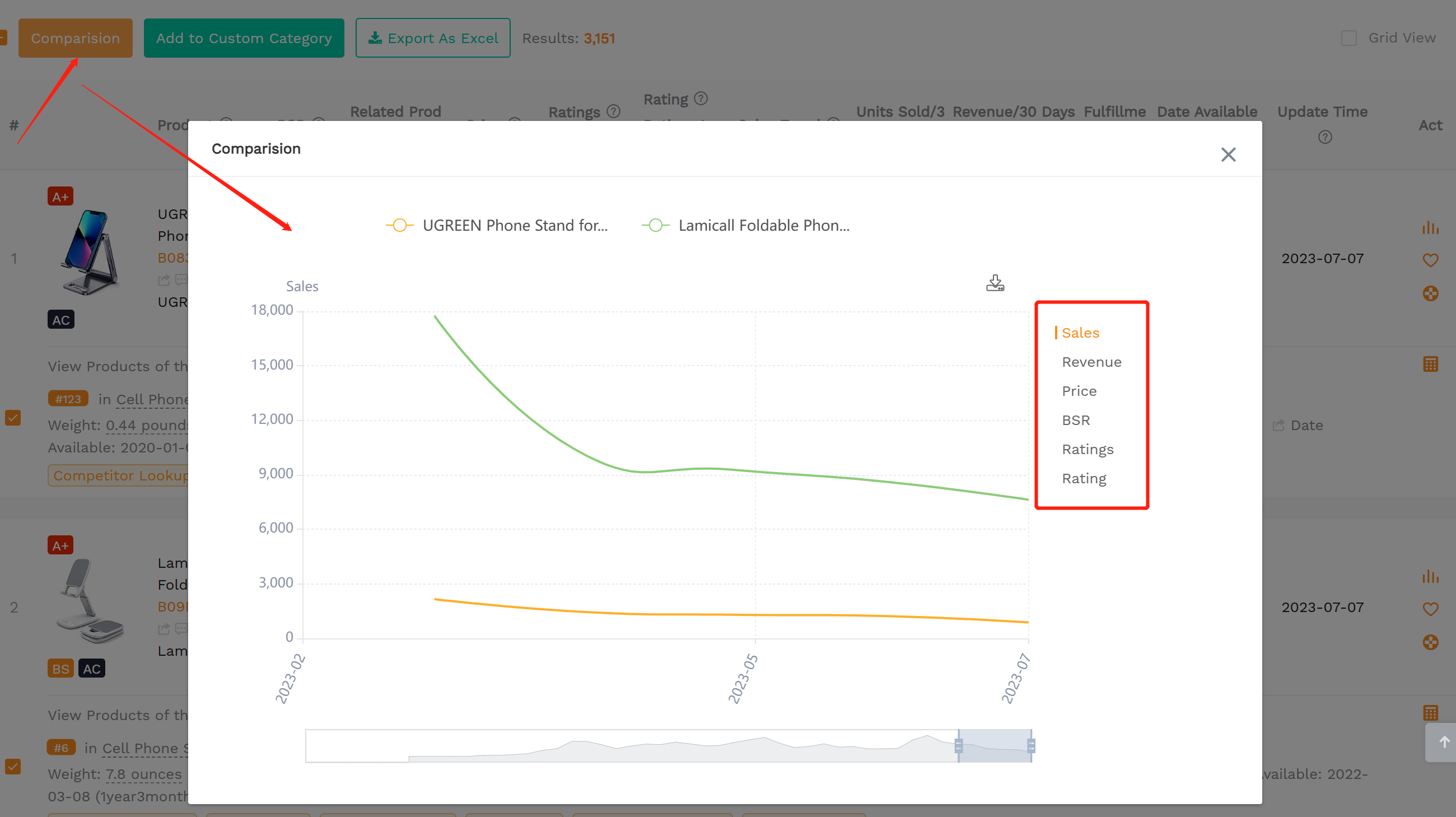
Task: Click the BS badge on Lamicall product
Action: 60,669
